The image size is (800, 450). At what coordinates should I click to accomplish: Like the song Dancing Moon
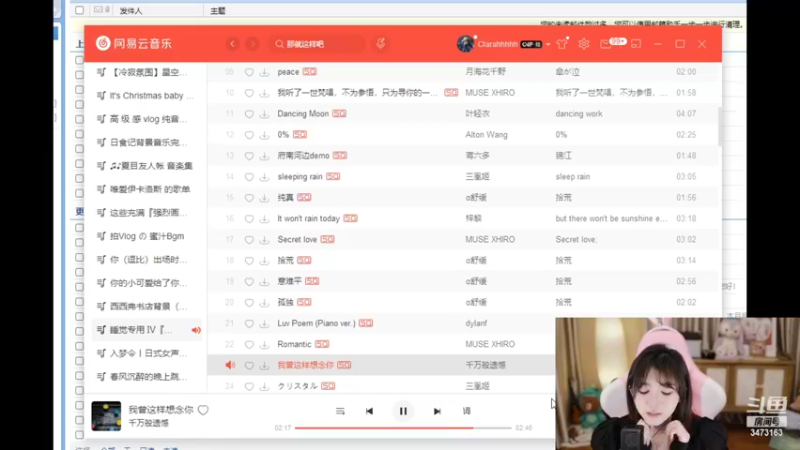click(x=249, y=114)
